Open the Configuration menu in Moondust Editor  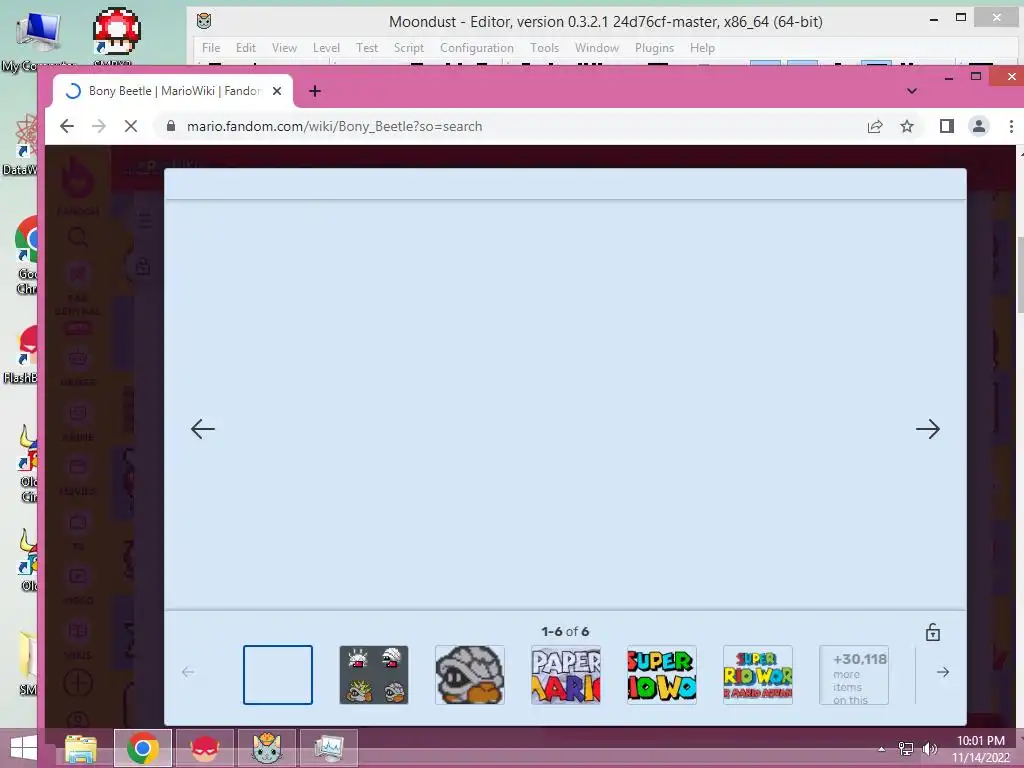click(477, 48)
